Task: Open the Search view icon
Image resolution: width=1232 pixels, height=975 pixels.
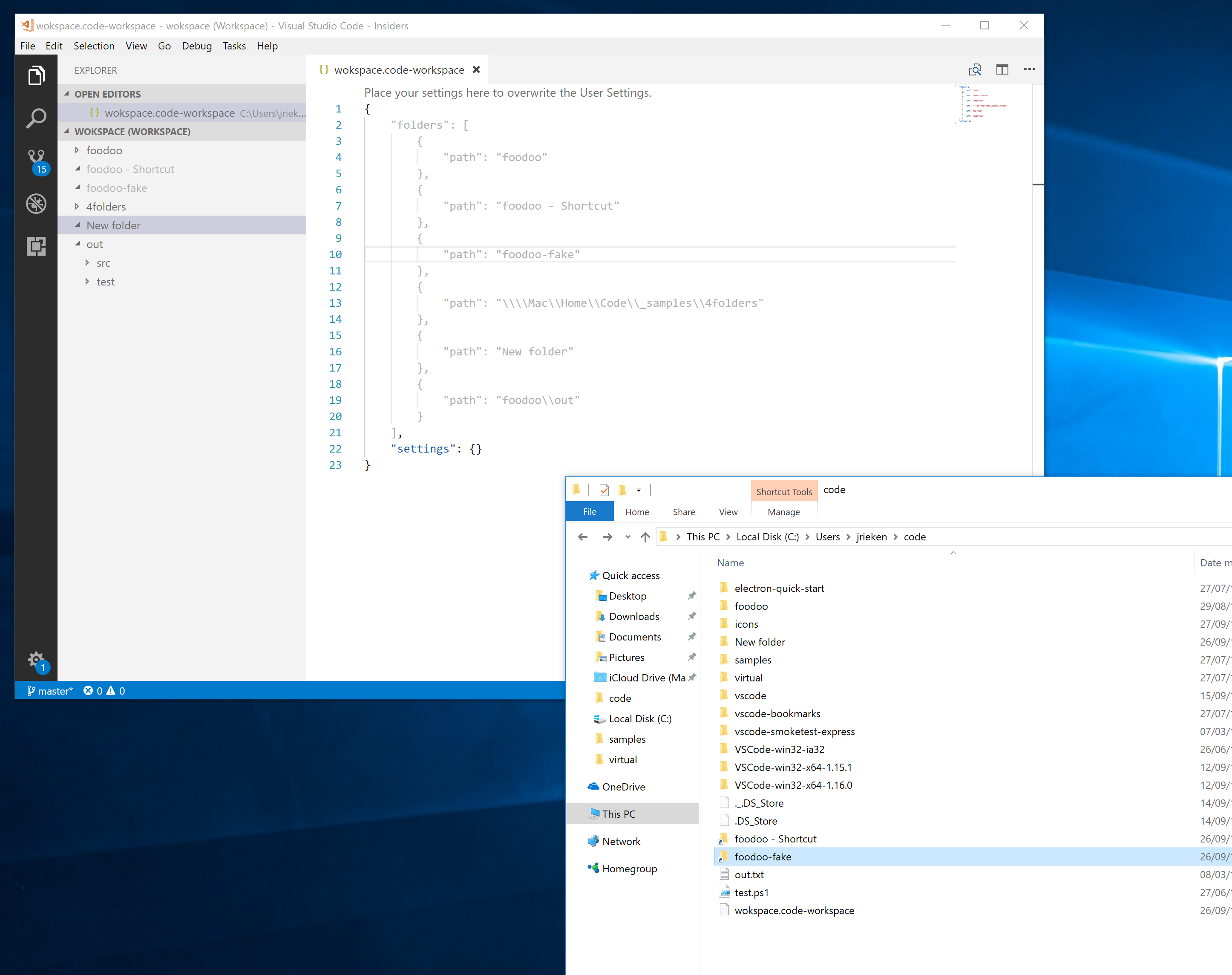Action: point(36,118)
